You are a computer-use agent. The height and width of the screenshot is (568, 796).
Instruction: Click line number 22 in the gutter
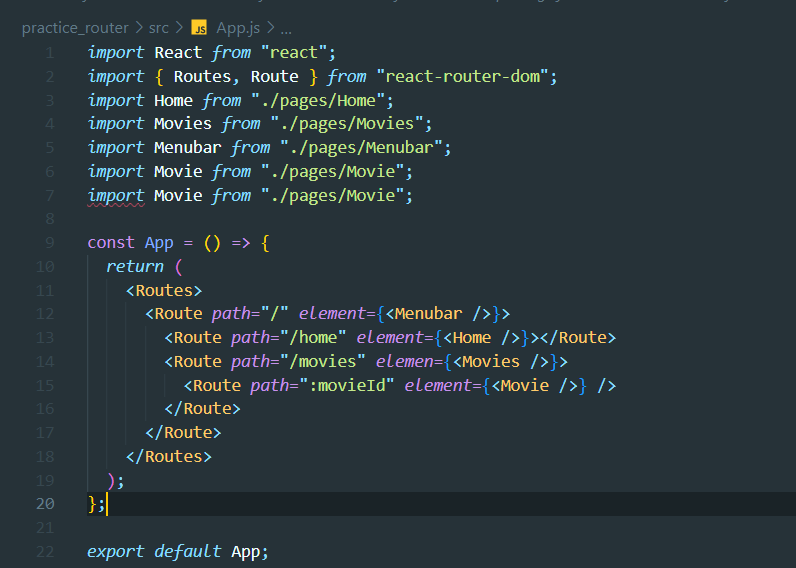45,551
